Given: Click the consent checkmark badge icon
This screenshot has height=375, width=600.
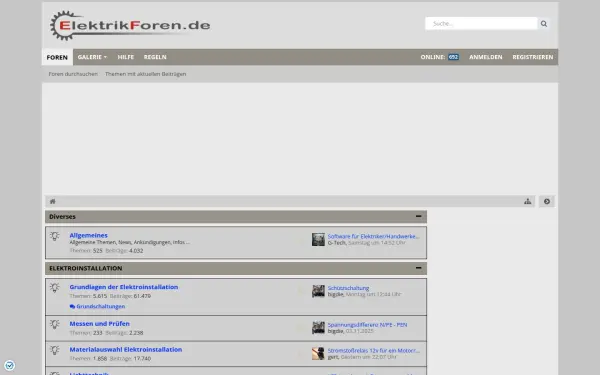Looking at the screenshot, I should (9, 365).
